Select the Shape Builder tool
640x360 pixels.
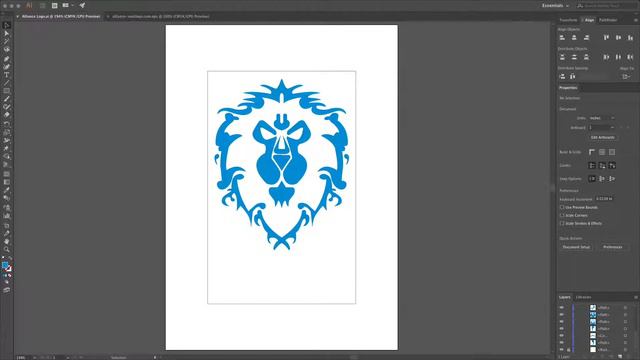(x=7, y=156)
